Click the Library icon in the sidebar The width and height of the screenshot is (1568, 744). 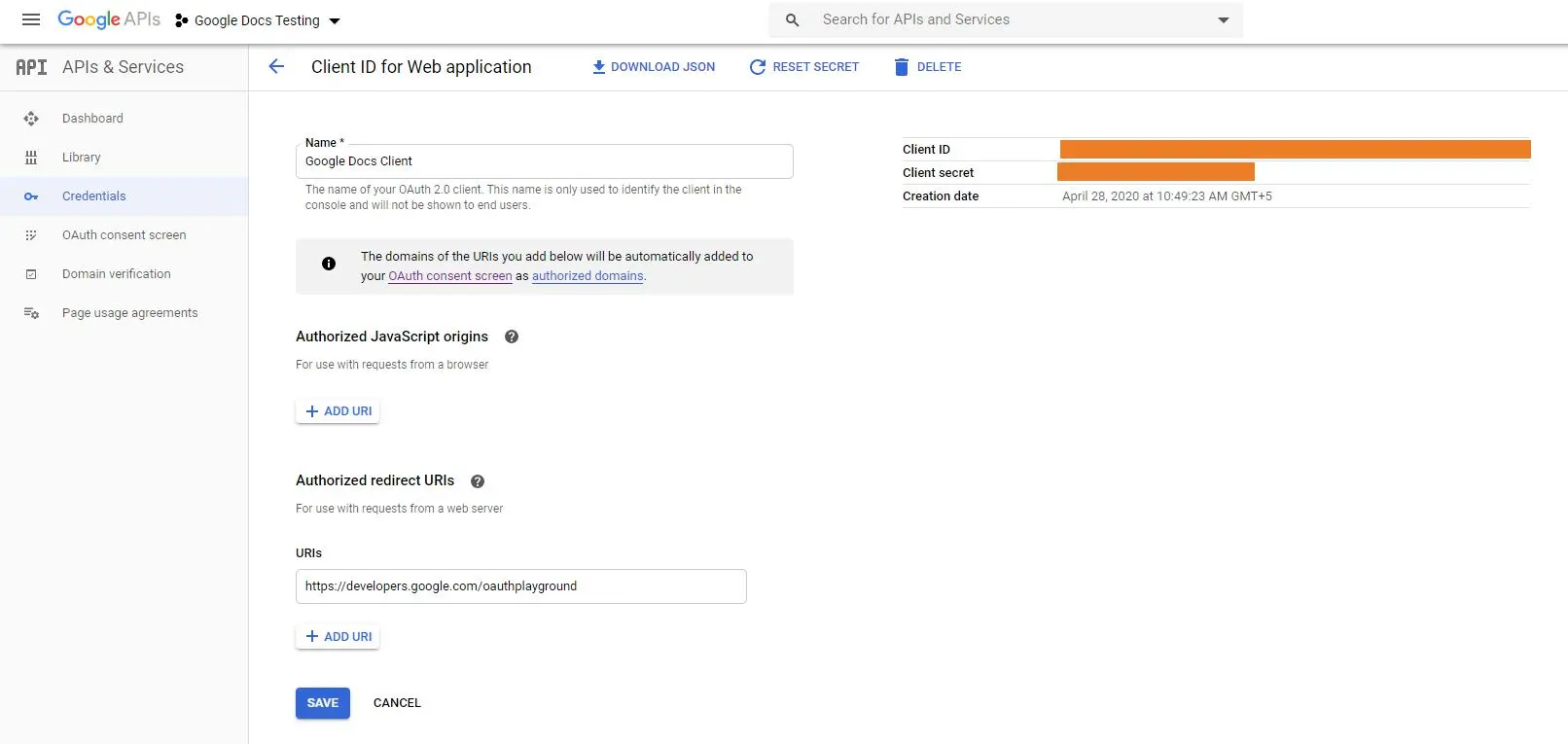tap(31, 158)
